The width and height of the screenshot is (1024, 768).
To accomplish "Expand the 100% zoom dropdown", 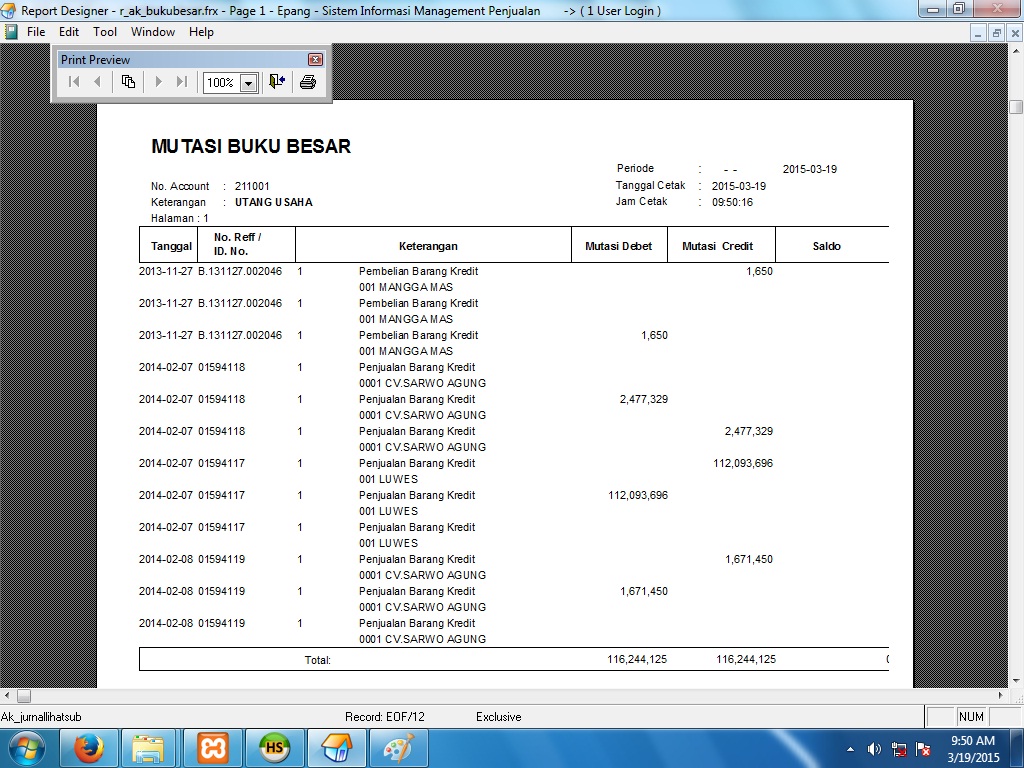I will (248, 83).
